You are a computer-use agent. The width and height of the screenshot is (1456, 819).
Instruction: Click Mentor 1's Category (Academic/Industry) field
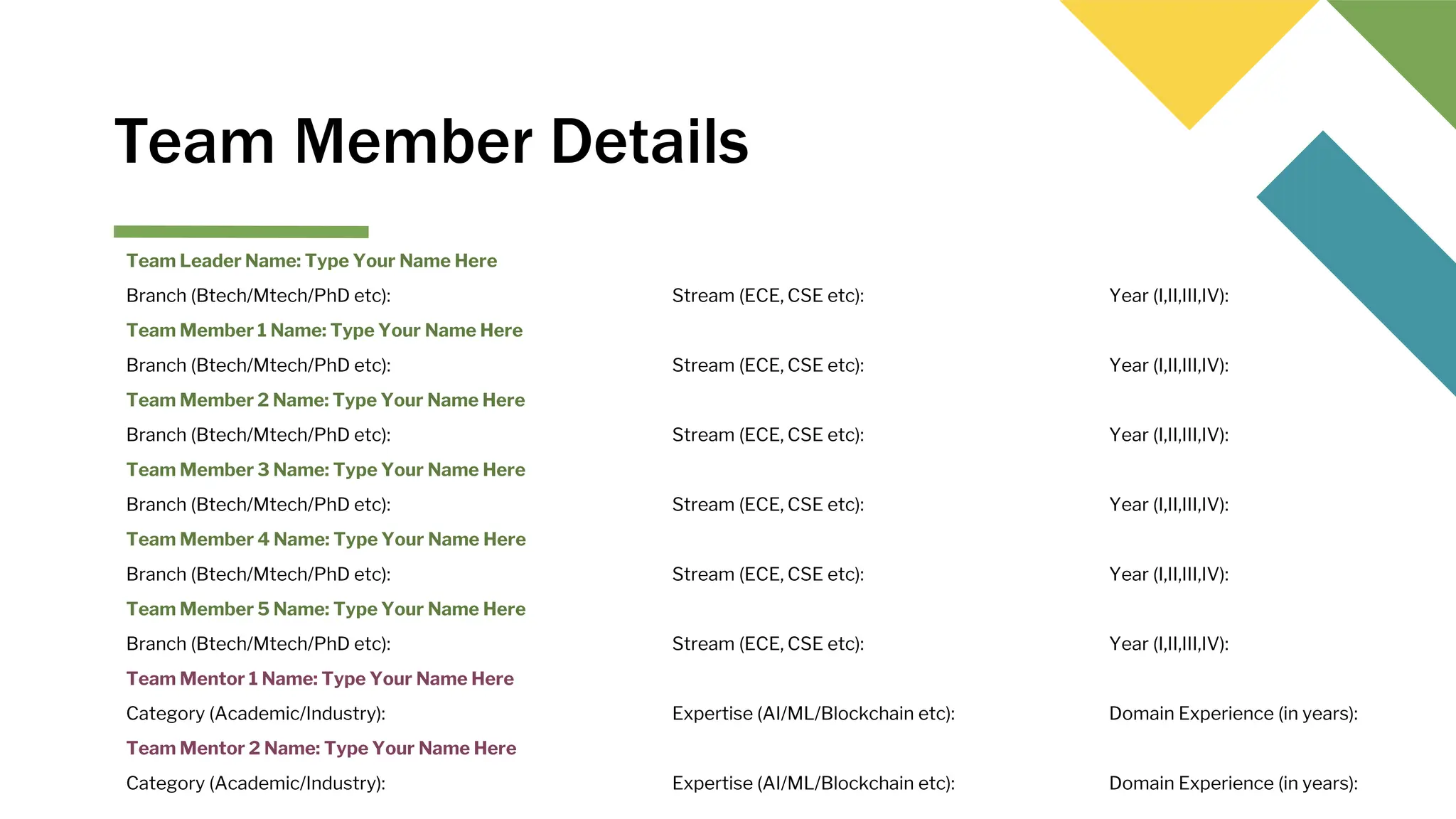(x=255, y=714)
